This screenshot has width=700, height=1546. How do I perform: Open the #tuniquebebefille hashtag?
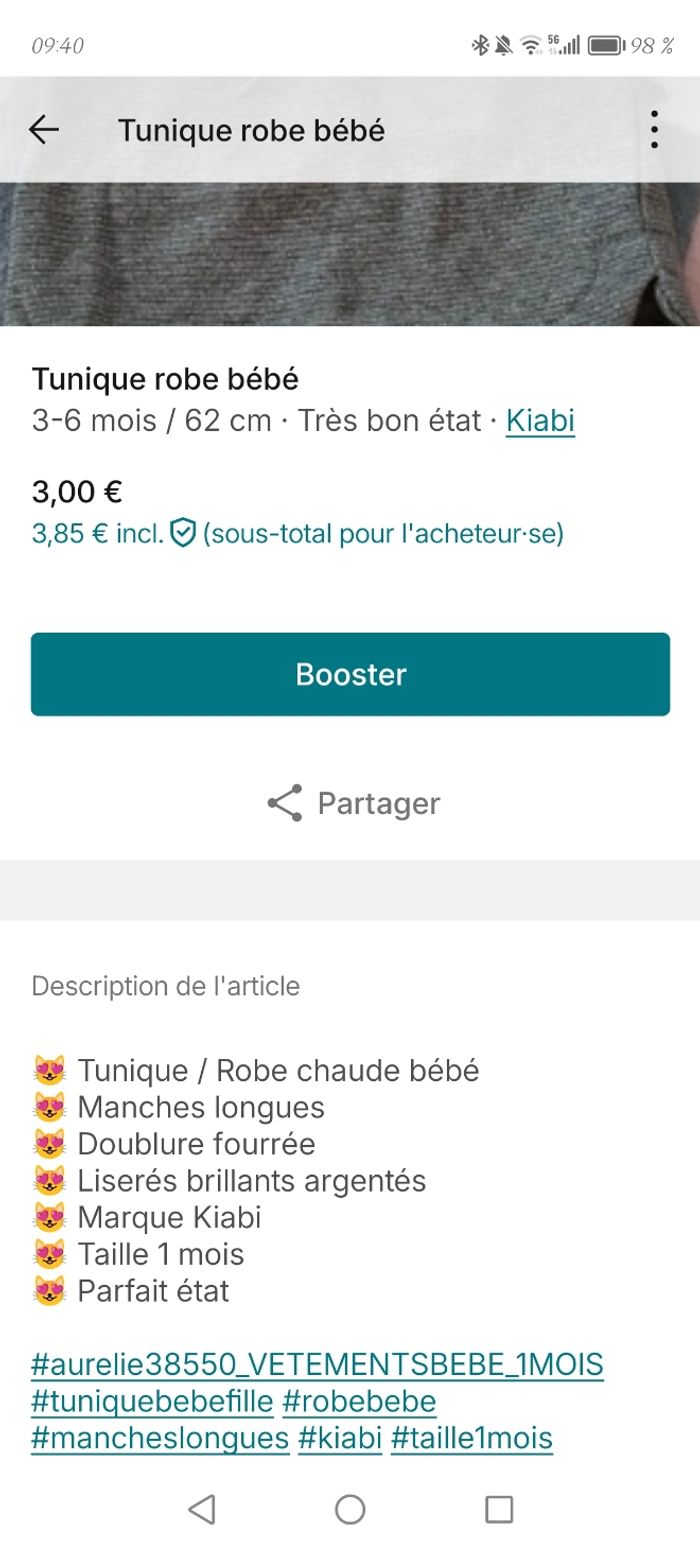tap(152, 1401)
